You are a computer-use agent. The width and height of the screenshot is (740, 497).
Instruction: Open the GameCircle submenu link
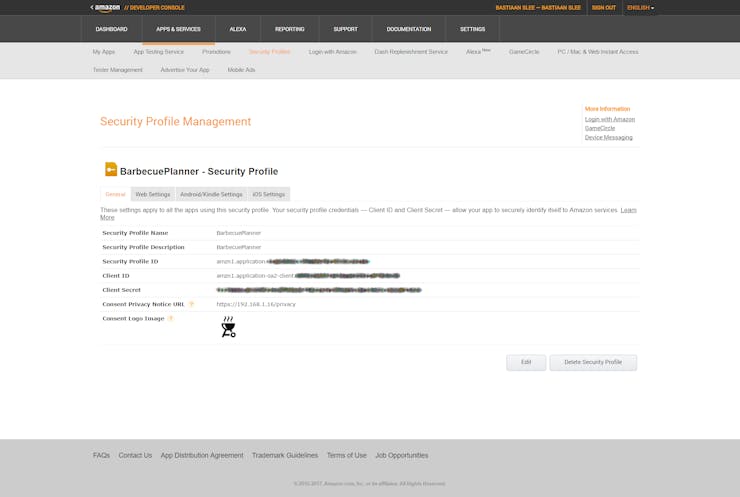524,52
